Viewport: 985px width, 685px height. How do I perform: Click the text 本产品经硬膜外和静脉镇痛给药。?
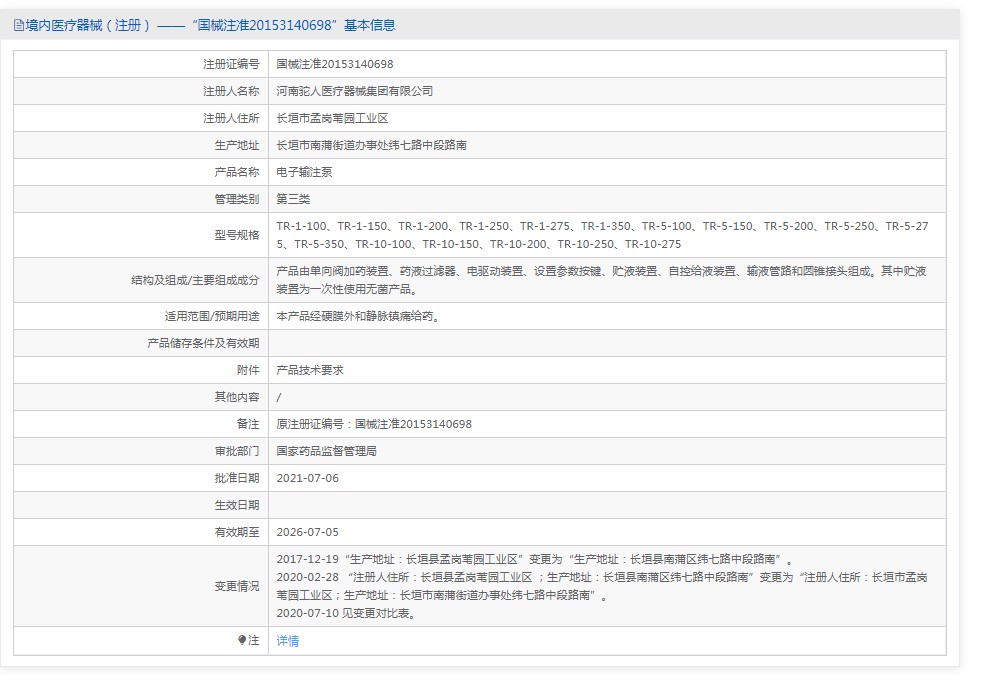(359, 316)
